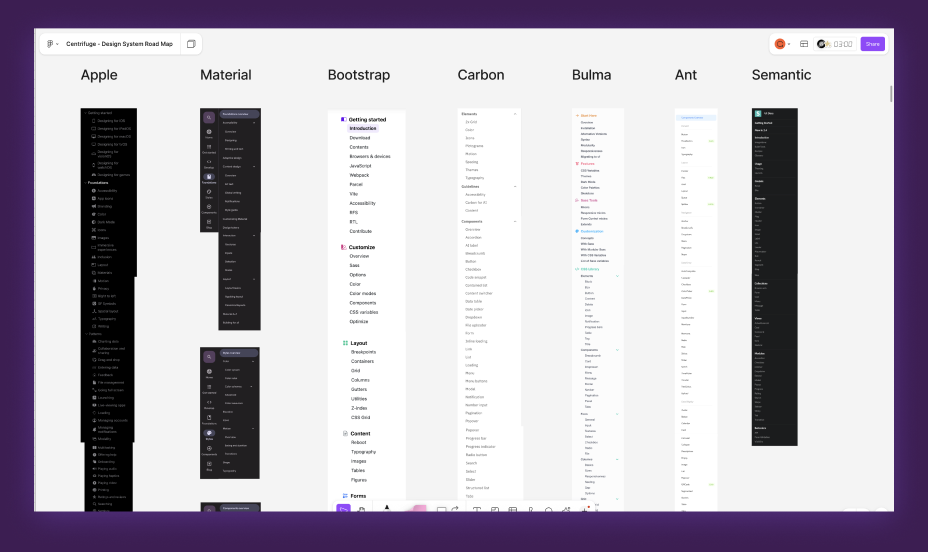
Task: Pick the pink sticky note tool
Action: (417, 508)
